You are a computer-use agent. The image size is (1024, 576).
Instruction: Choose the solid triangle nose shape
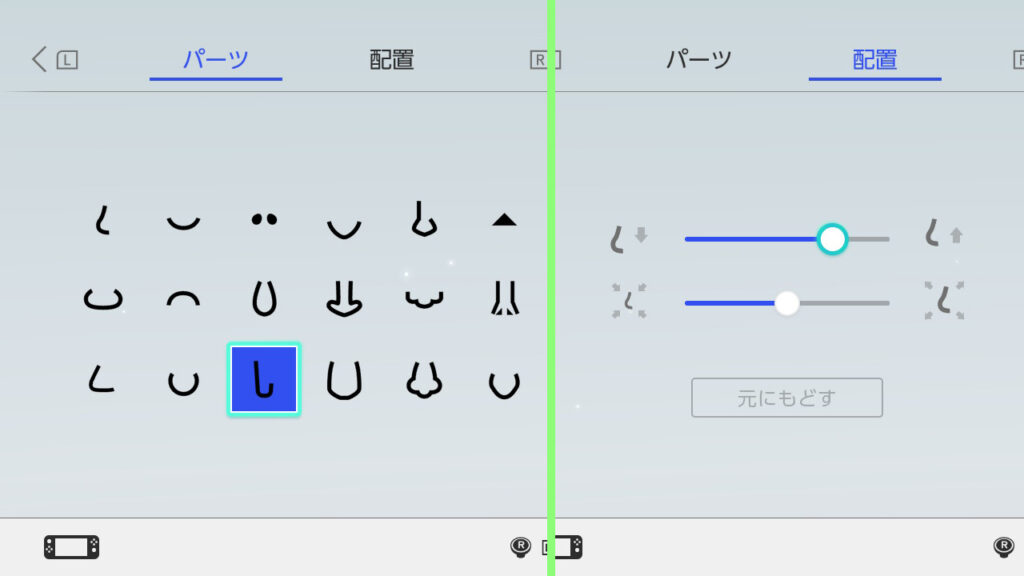point(504,220)
